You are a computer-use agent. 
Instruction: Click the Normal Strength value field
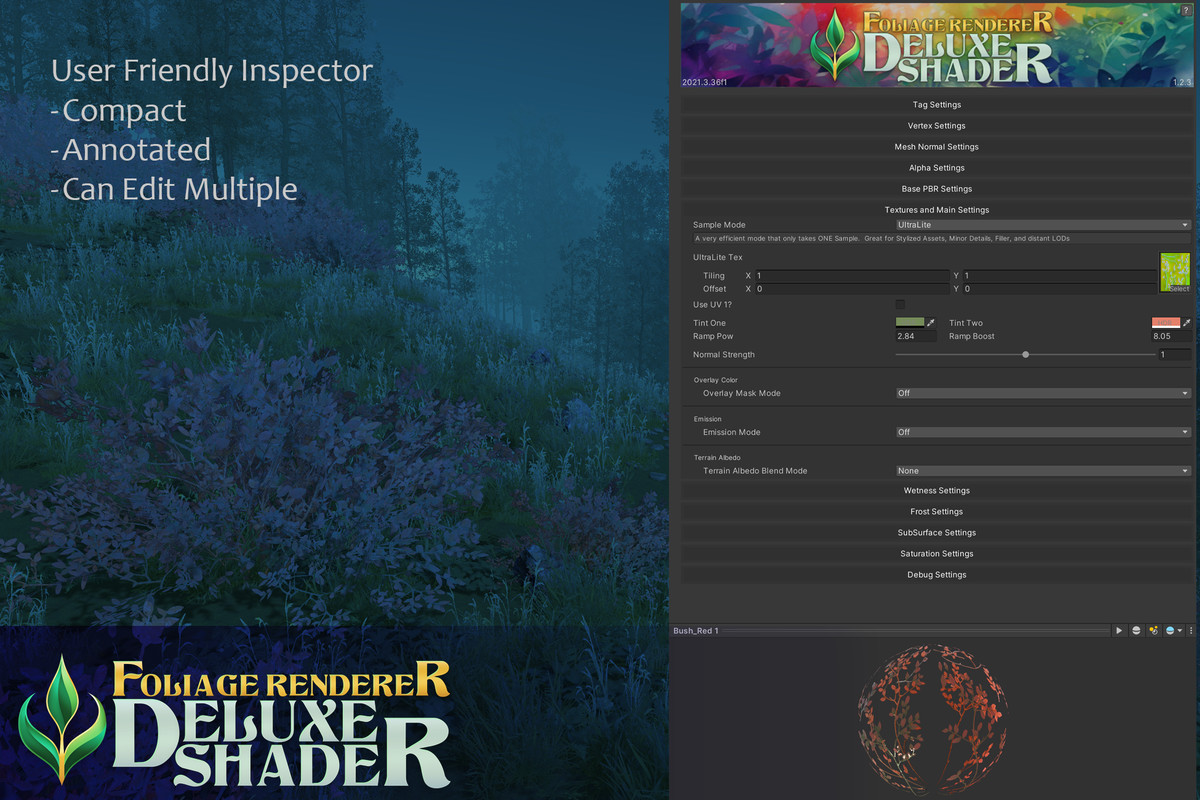pos(1175,355)
